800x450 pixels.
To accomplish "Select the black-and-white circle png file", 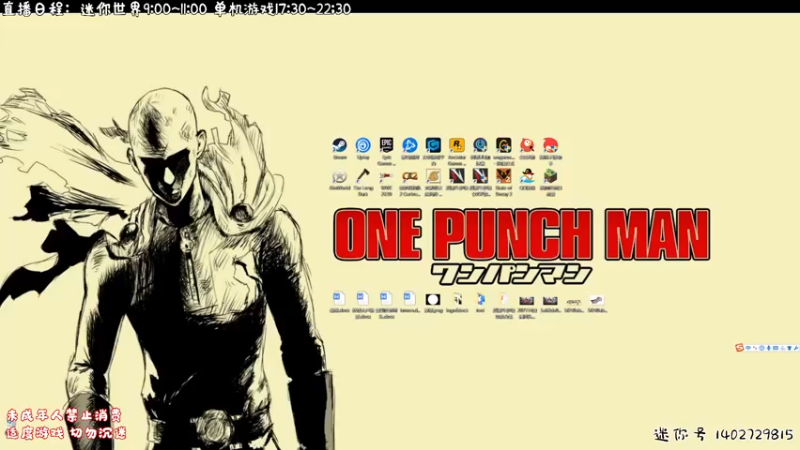I will pyautogui.click(x=433, y=299).
